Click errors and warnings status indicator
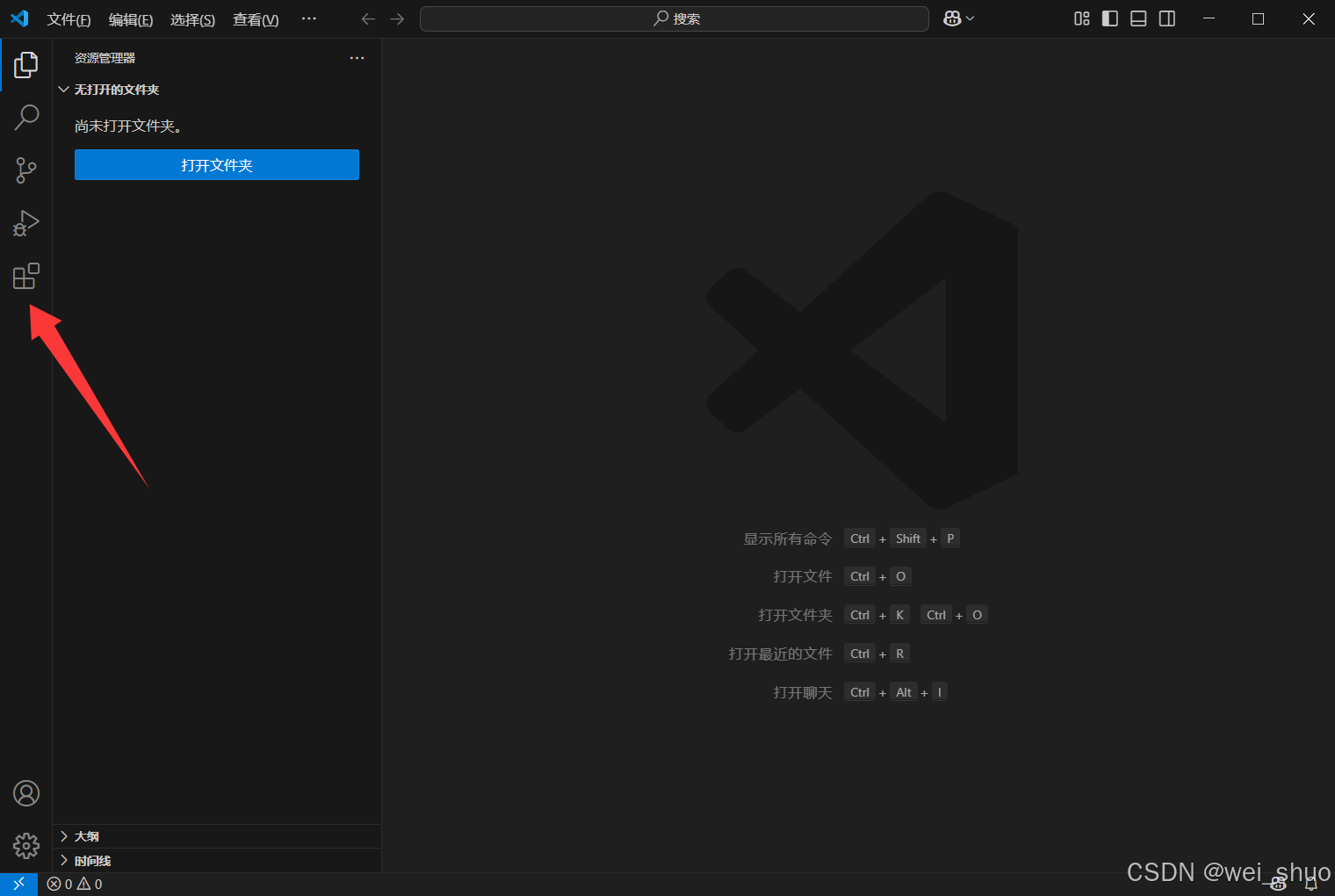 (76, 884)
